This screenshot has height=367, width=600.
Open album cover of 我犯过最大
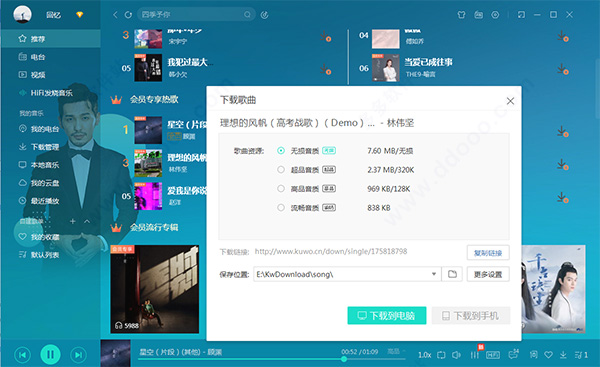click(x=148, y=67)
